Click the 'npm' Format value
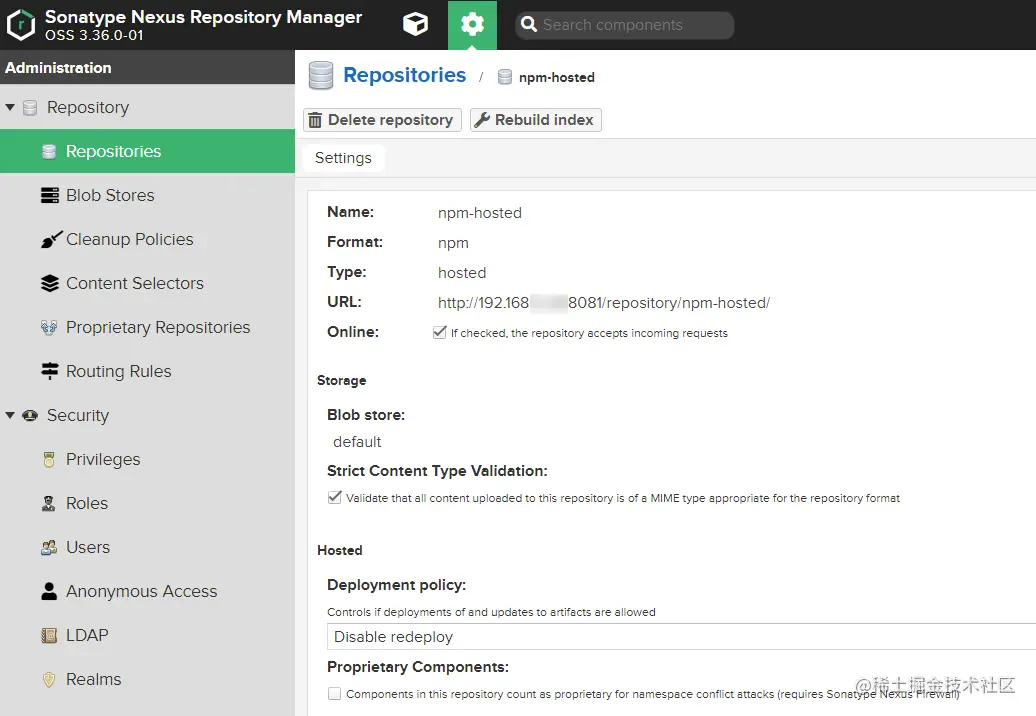The width and height of the screenshot is (1036, 716). (x=453, y=243)
